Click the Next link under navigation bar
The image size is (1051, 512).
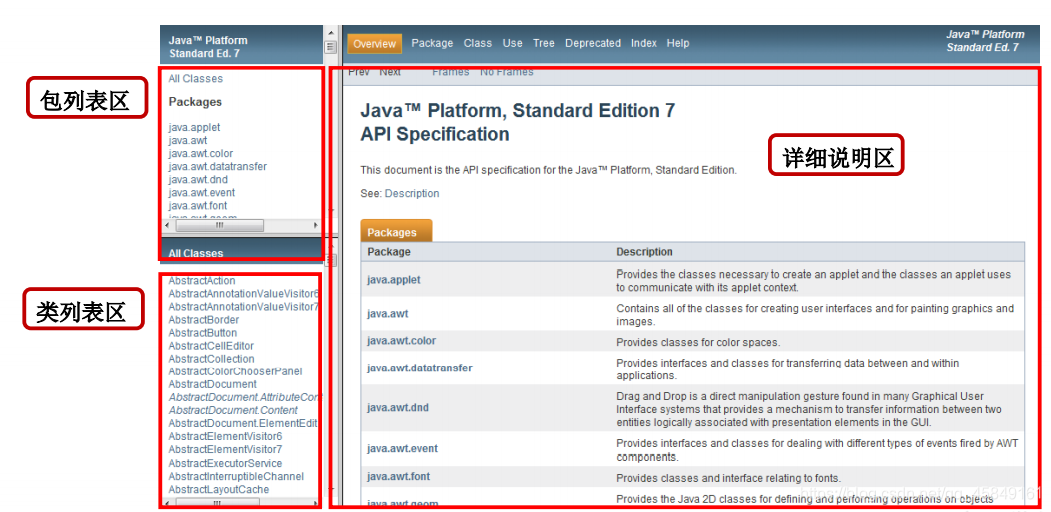pyautogui.click(x=390, y=72)
